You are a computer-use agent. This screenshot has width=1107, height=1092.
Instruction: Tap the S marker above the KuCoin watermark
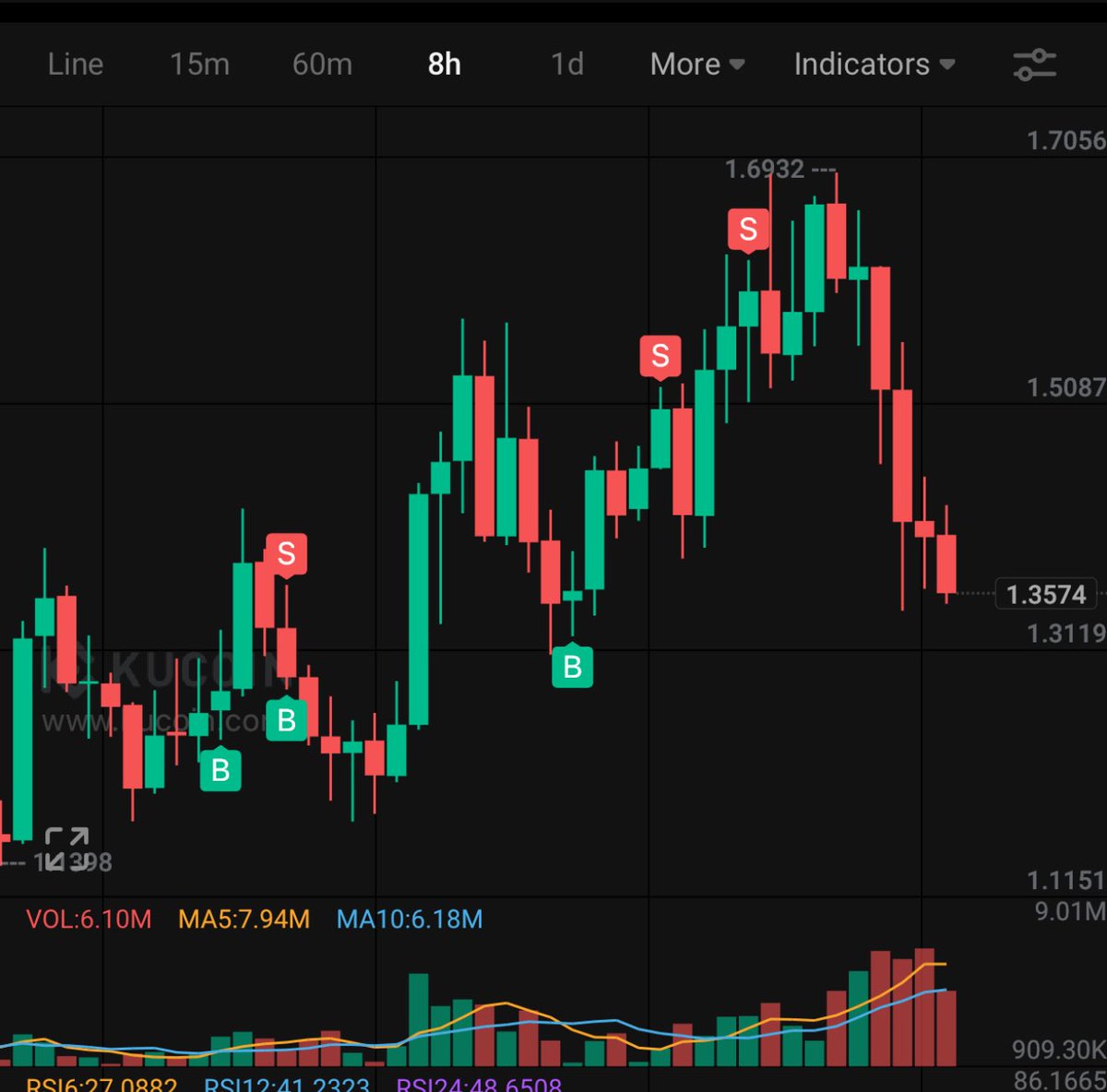(x=287, y=554)
